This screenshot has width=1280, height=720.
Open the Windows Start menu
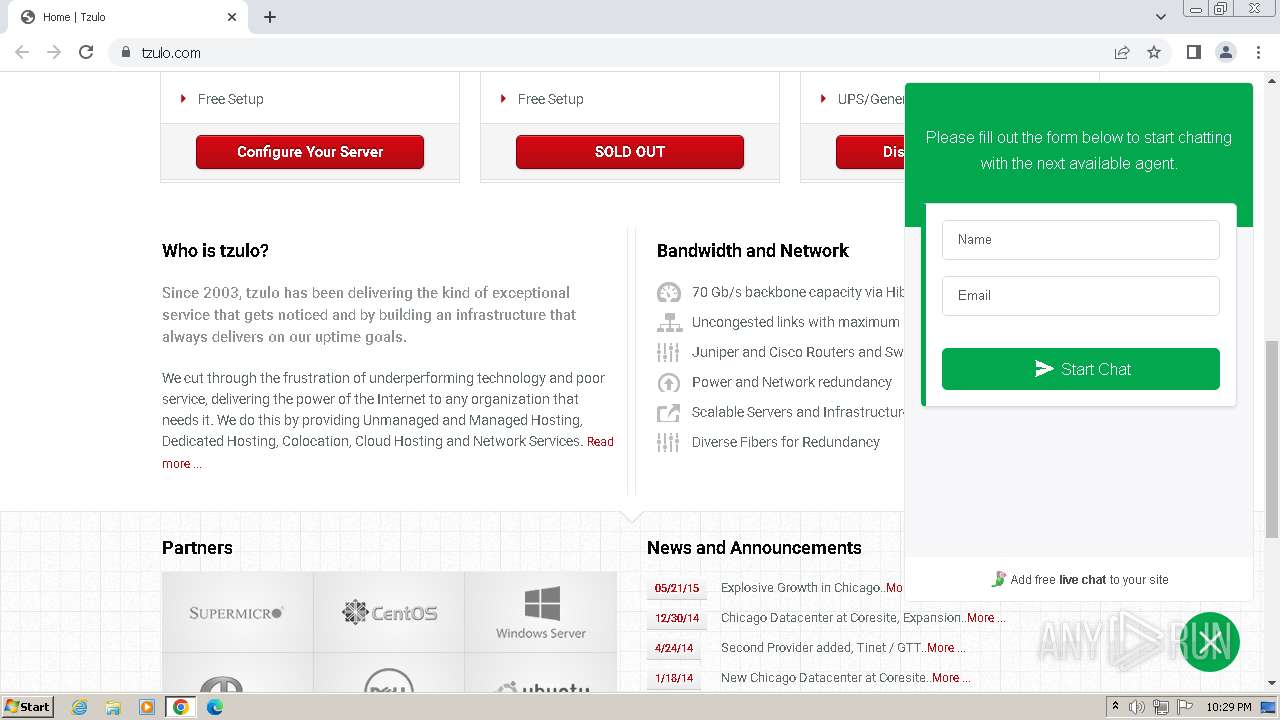click(27, 707)
